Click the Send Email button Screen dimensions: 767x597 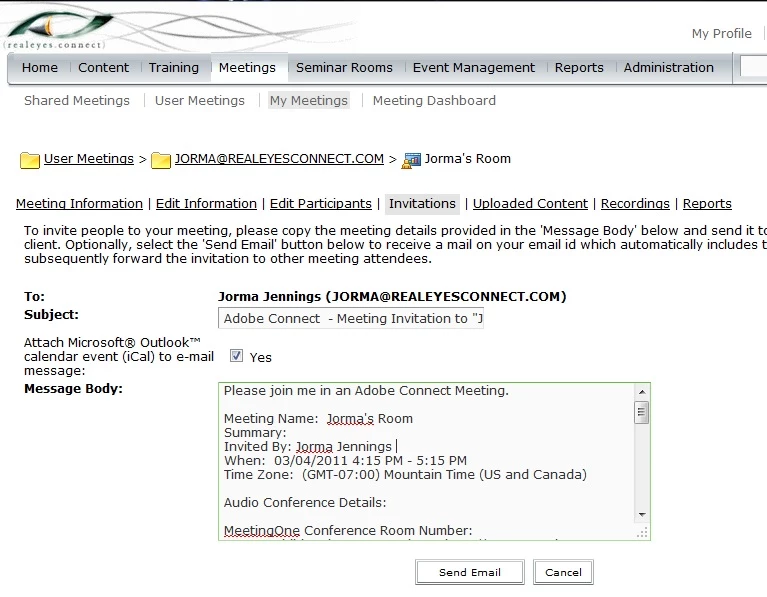(x=470, y=572)
